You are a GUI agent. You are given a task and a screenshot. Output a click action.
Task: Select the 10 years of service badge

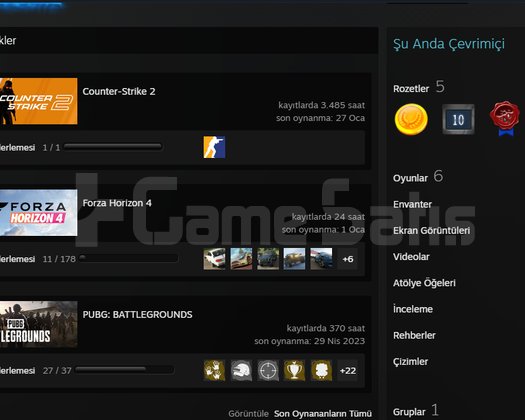pos(458,119)
